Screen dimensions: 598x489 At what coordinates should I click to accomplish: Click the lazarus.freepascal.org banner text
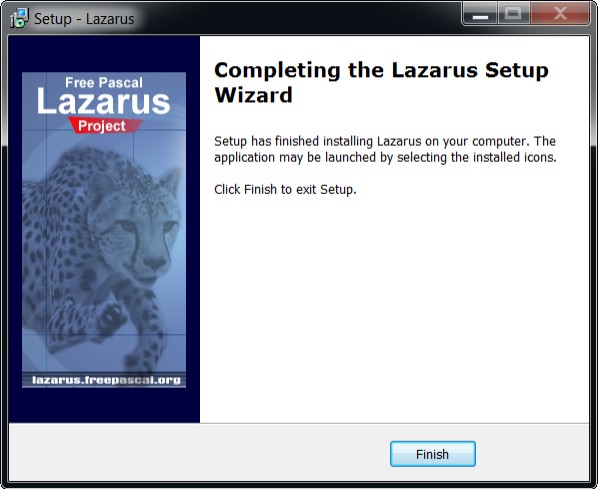coord(106,380)
